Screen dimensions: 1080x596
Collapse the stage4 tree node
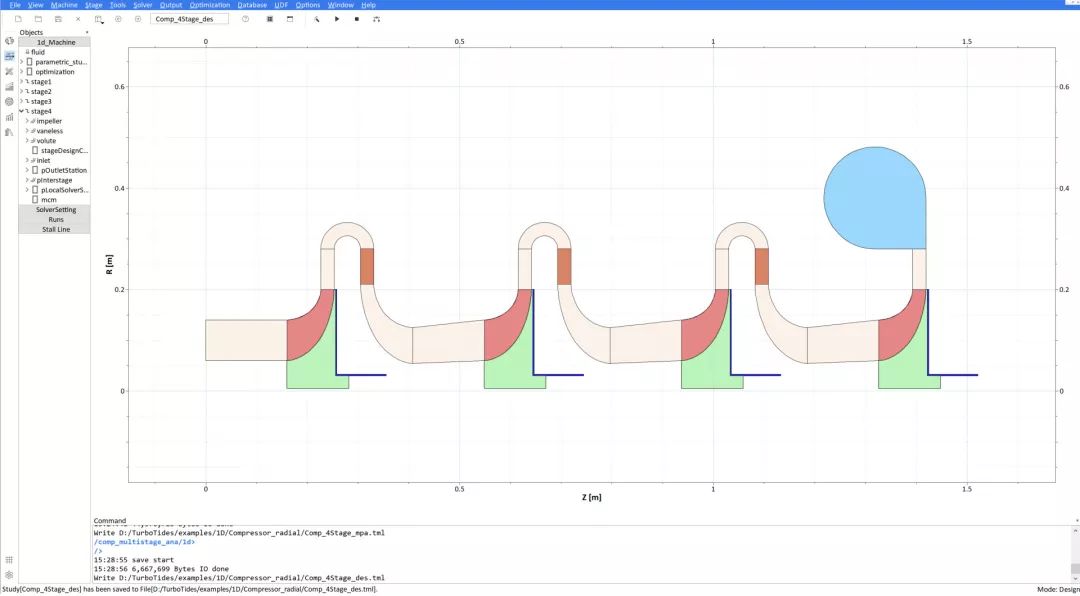(21, 111)
